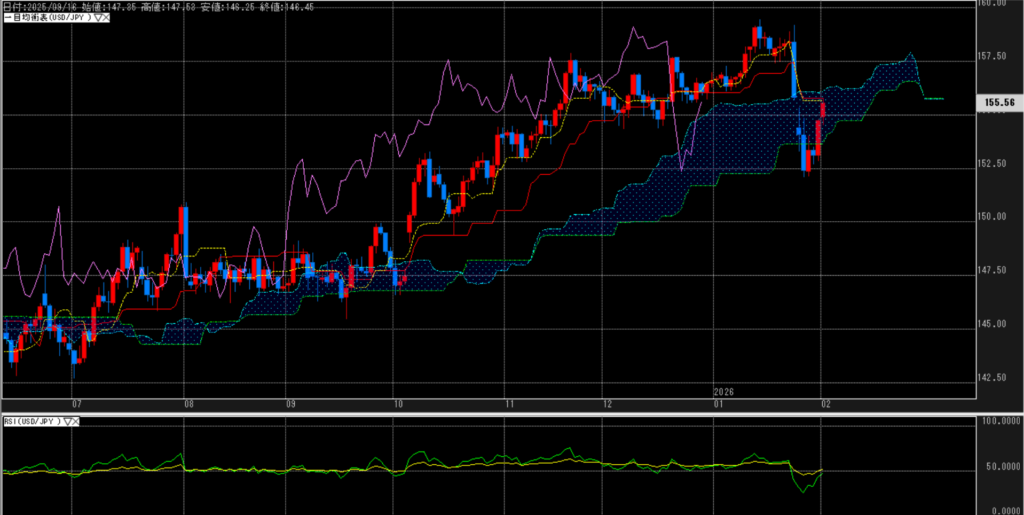This screenshot has width=1024, height=515.
Task: Close the Ichimoku (一目均衡表) indicator with X
Action: [105, 18]
